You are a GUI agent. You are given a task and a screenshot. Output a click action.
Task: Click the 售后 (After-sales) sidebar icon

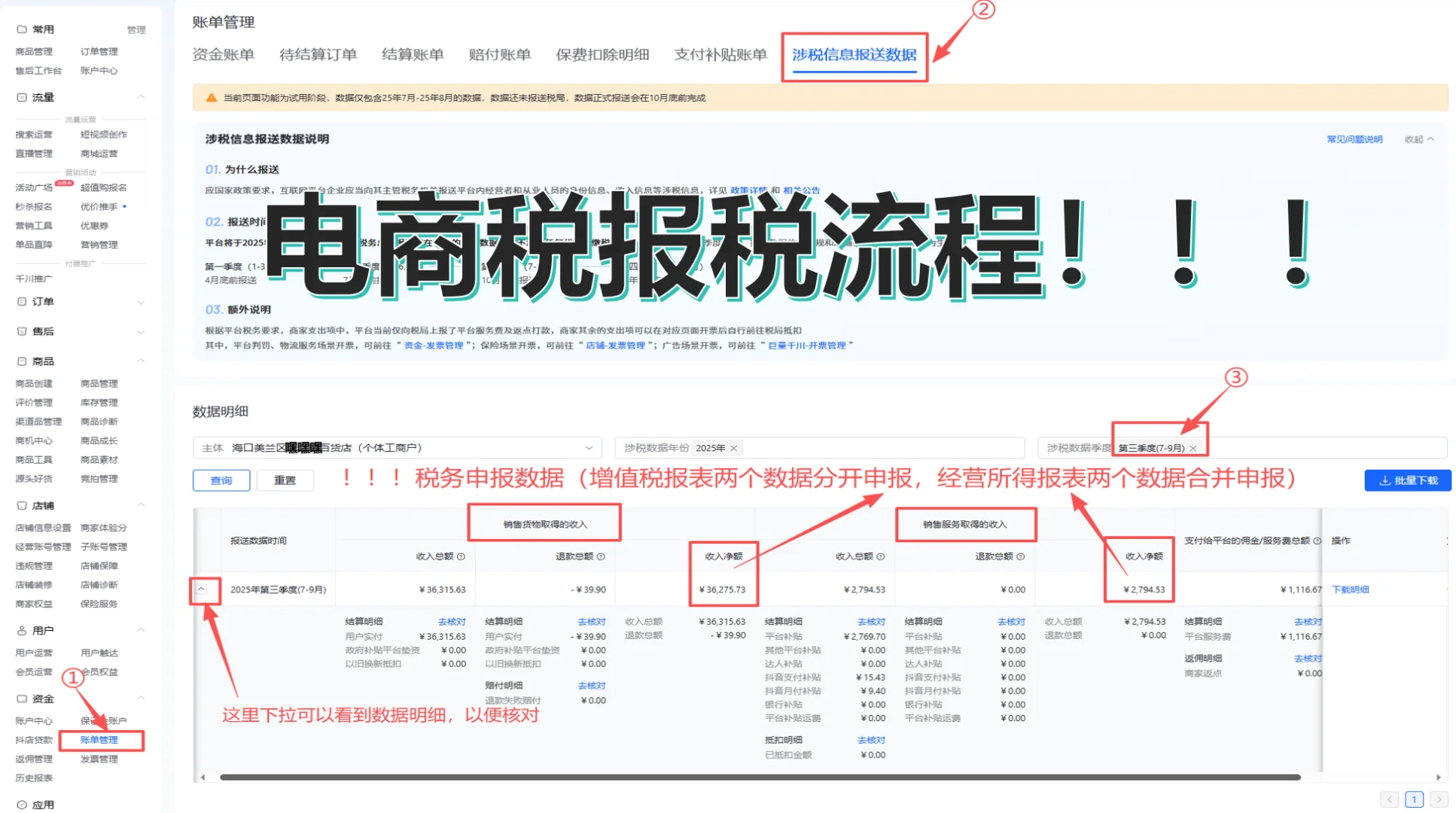[x=20, y=331]
